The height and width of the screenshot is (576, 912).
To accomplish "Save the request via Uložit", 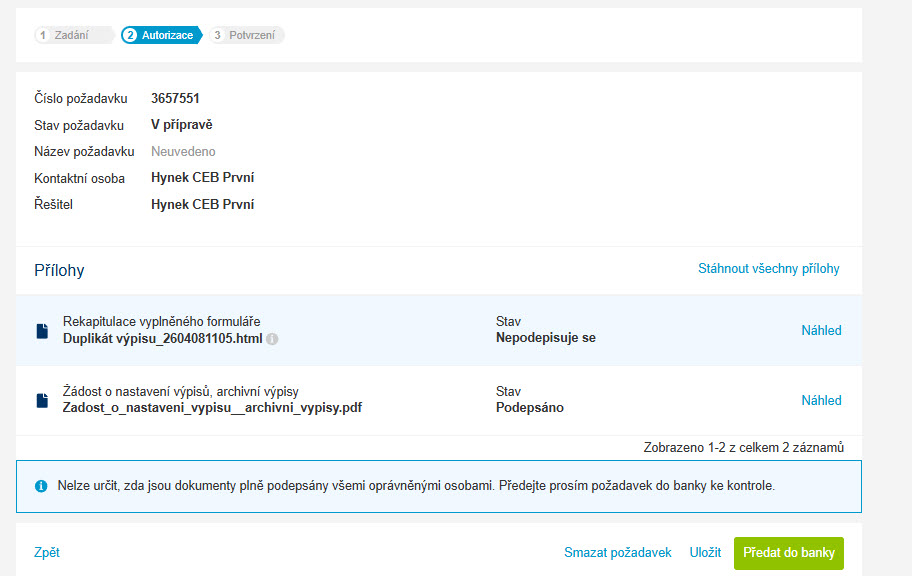I will click(705, 553).
